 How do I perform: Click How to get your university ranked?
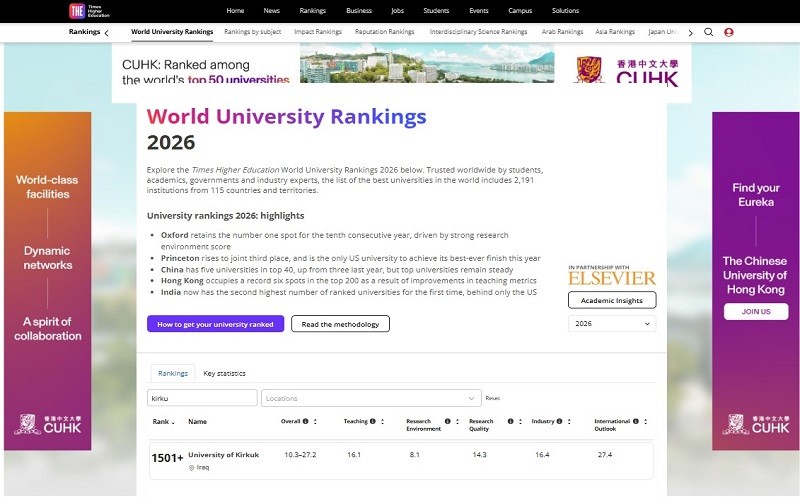215,324
